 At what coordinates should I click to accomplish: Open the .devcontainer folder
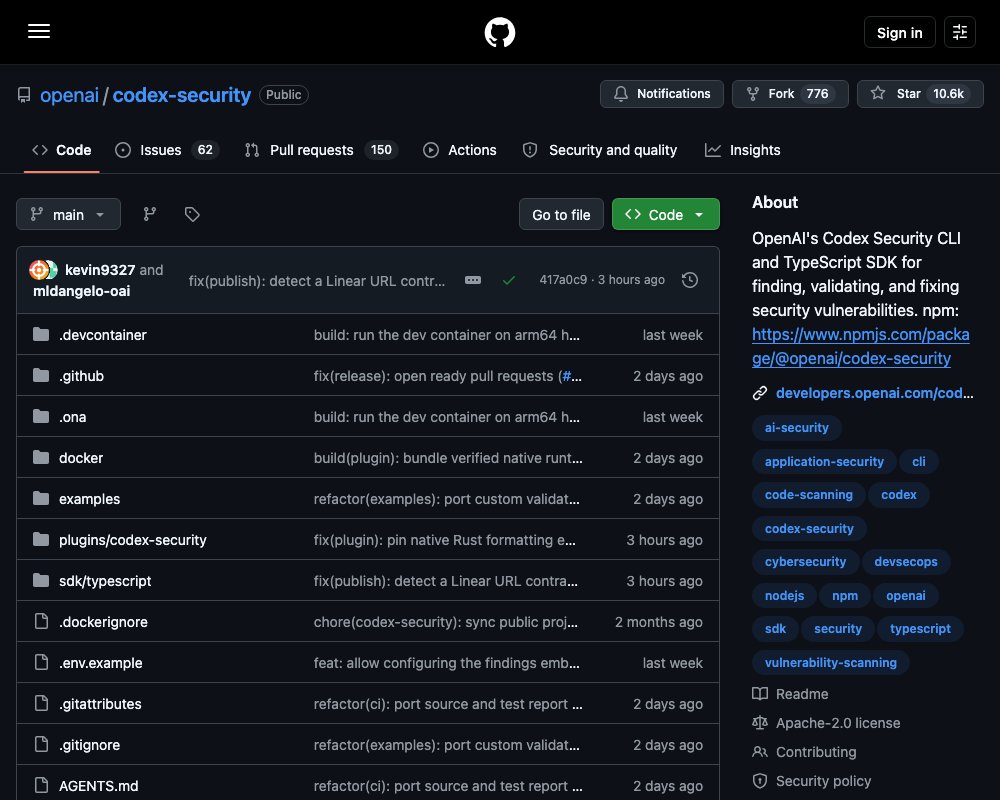click(x=103, y=335)
